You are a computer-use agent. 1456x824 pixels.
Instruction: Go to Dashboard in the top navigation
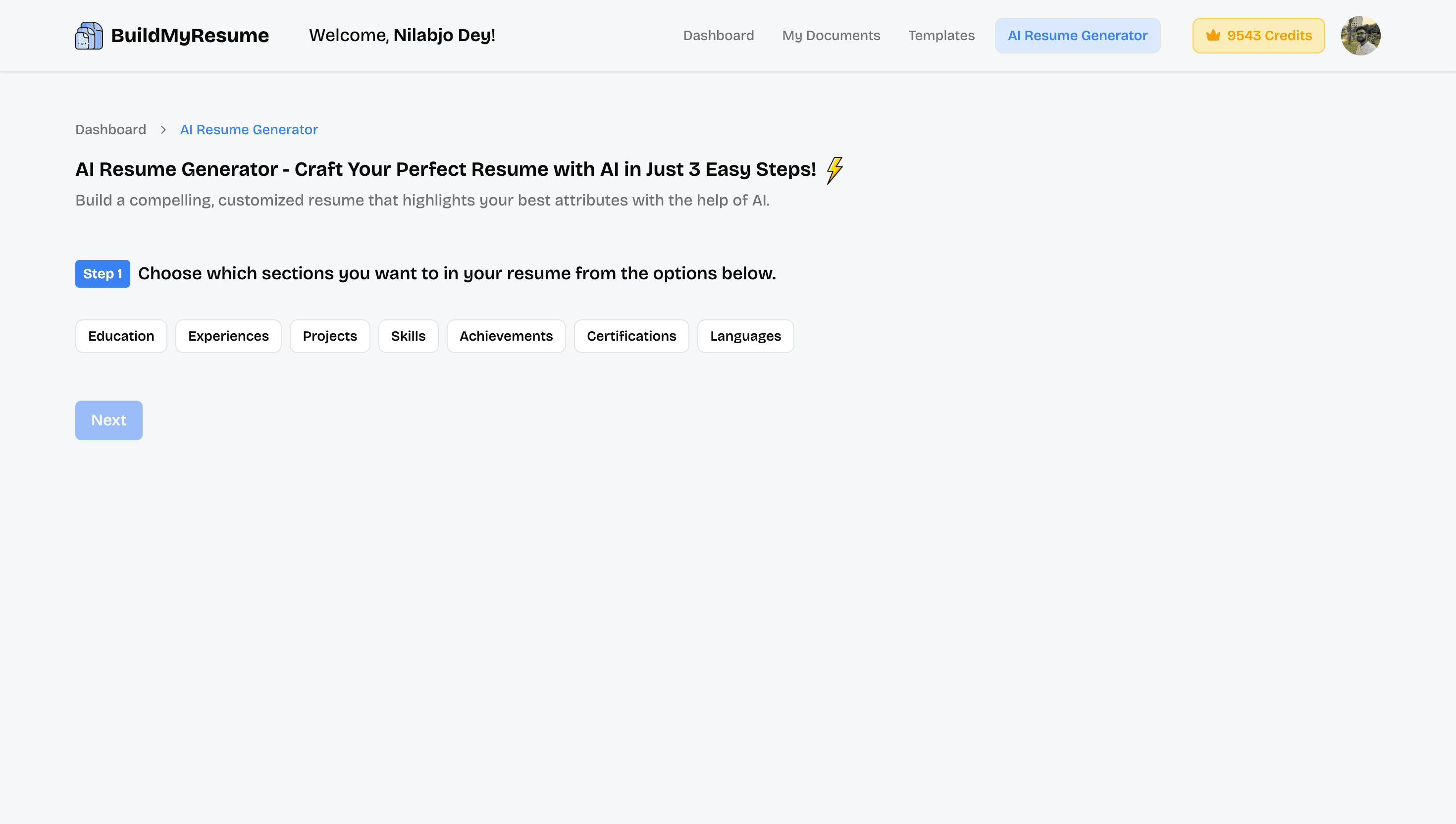coord(718,36)
